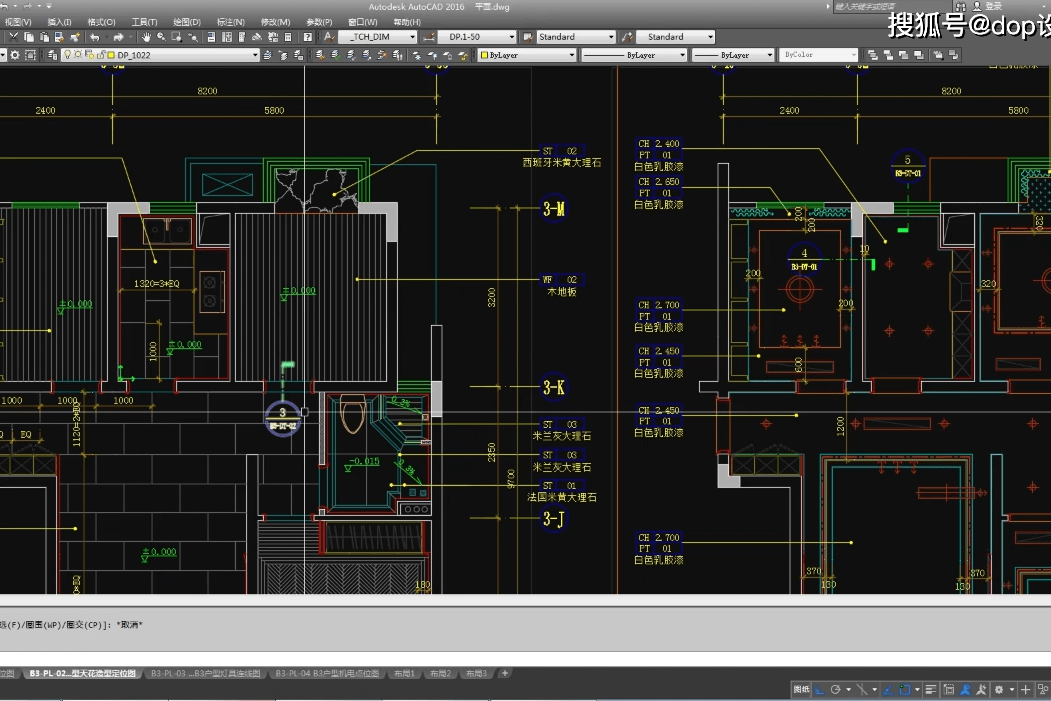This screenshot has height=701, width=1051.
Task: Open the ByLayer lineweight dropdown
Action: point(733,55)
